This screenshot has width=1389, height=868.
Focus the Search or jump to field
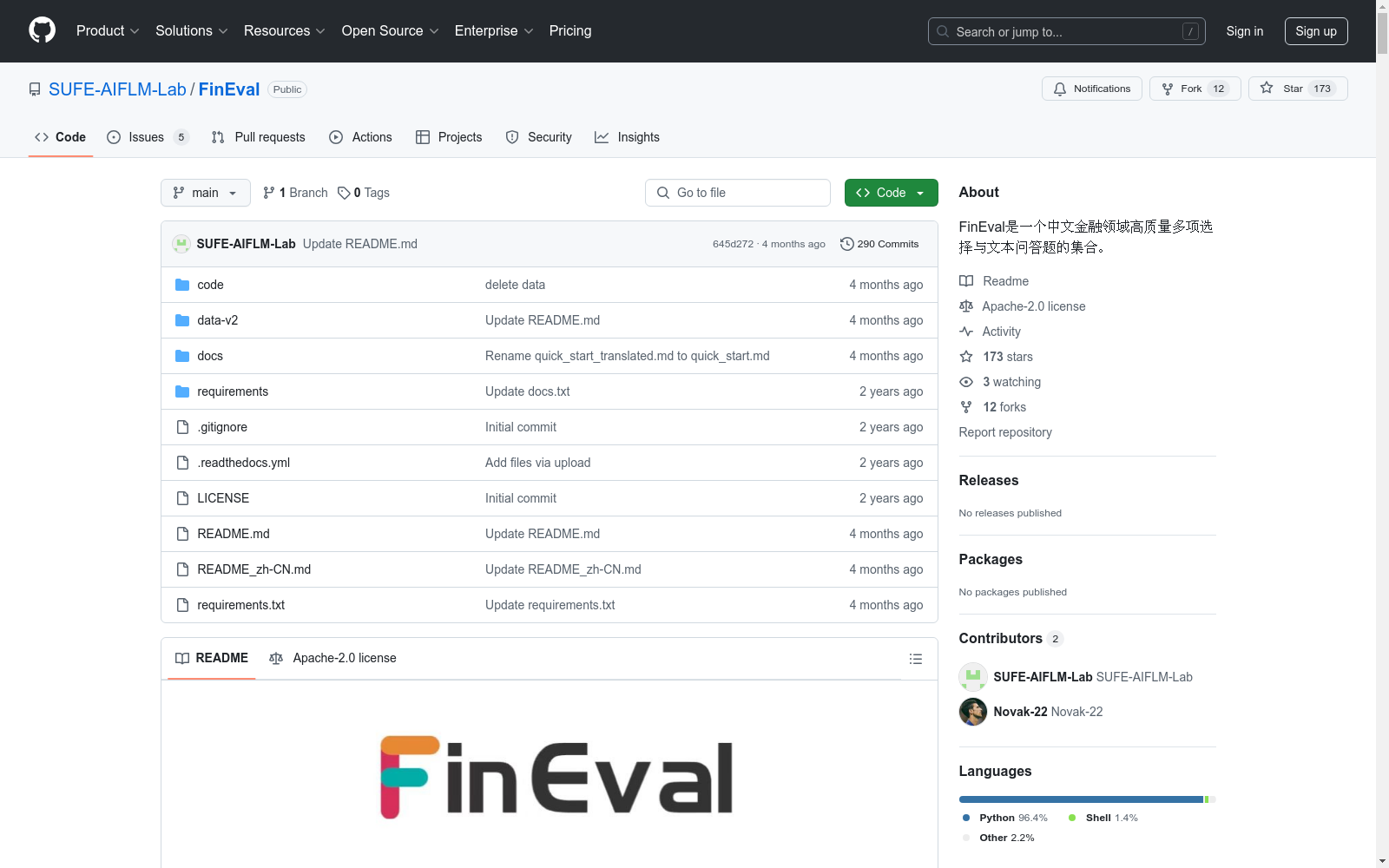pos(1067,31)
